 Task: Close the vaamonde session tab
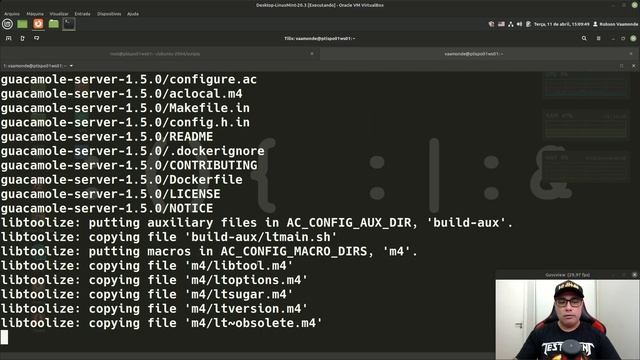[x=631, y=53]
